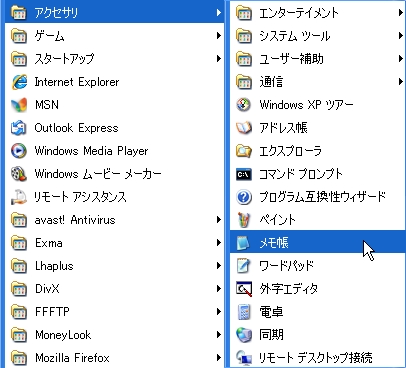Click the Outlook Express envelope icon
This screenshot has height=368, width=406.
[19, 128]
